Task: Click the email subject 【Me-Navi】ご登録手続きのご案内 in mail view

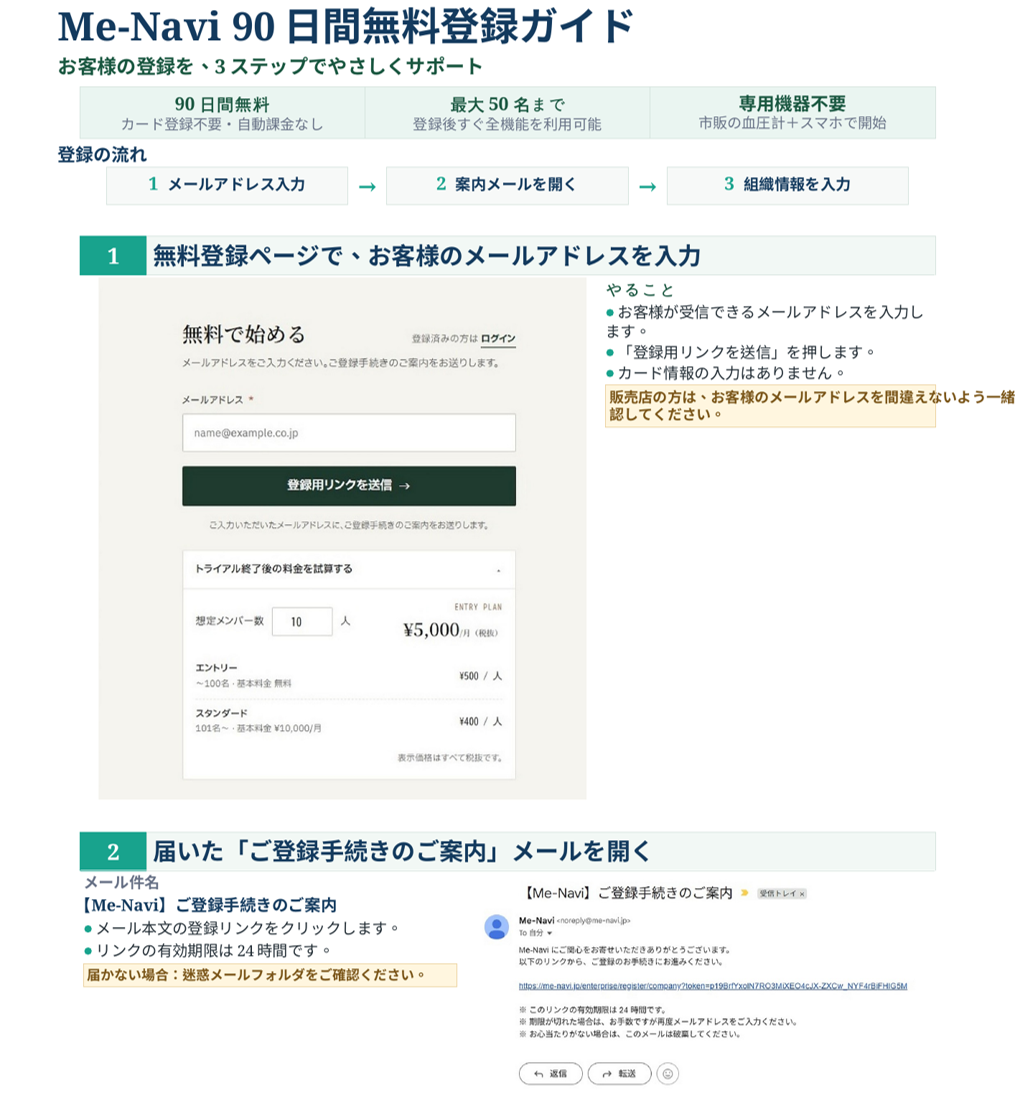Action: [628, 893]
